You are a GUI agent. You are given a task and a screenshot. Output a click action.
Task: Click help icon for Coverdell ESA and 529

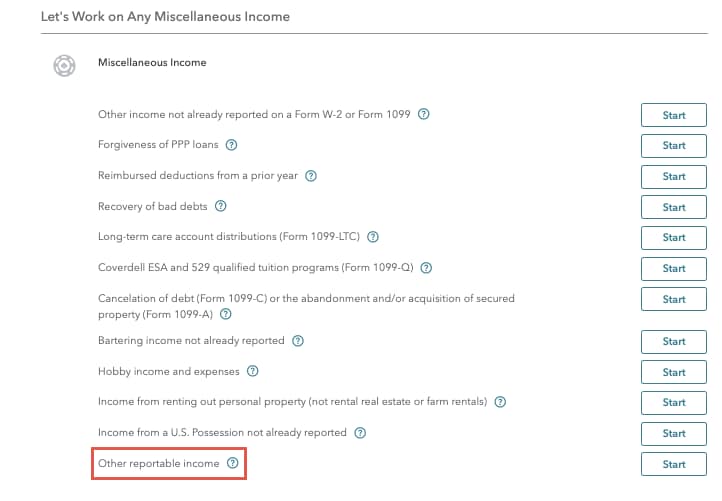click(426, 268)
